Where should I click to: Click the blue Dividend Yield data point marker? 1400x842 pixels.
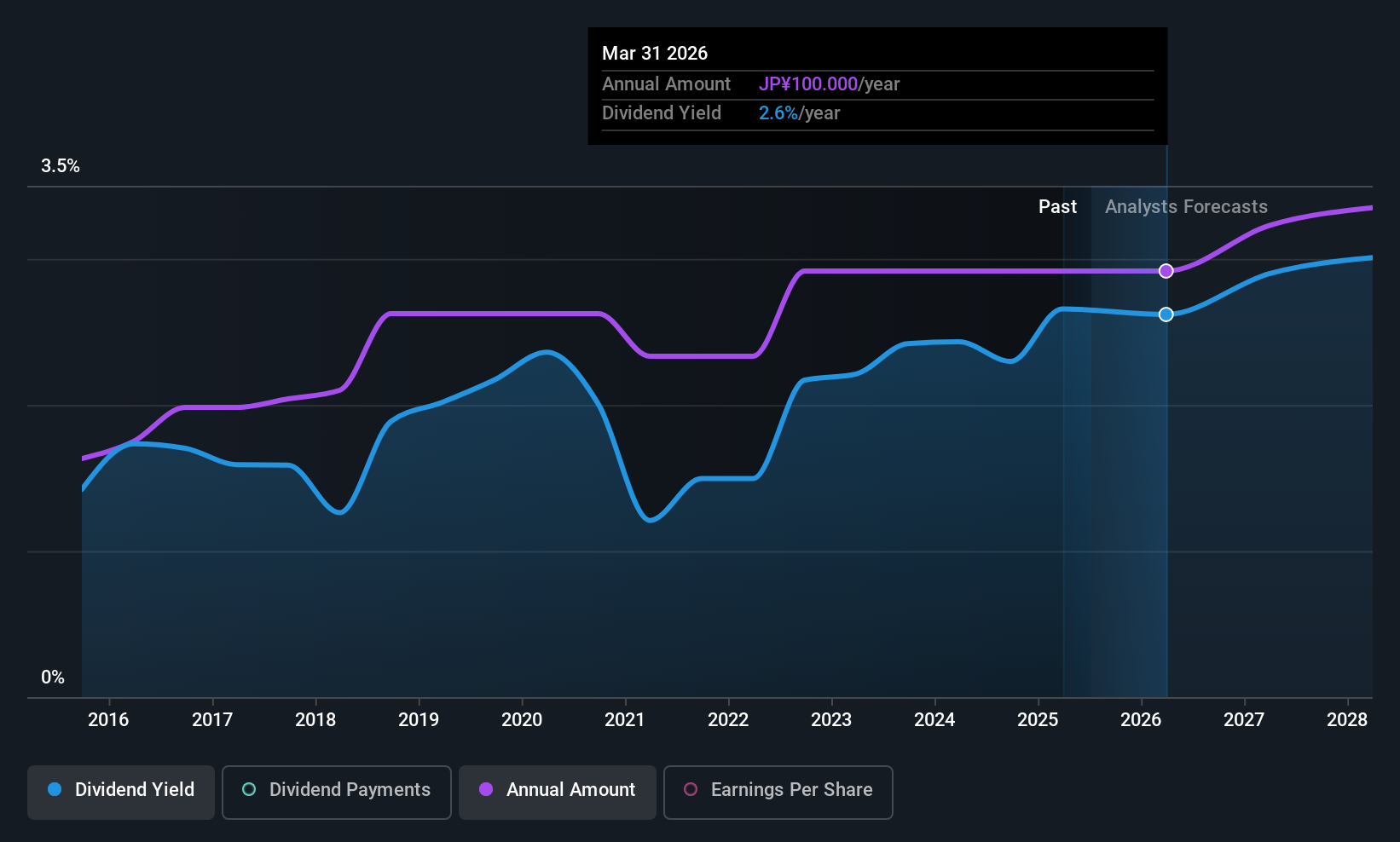click(1166, 314)
